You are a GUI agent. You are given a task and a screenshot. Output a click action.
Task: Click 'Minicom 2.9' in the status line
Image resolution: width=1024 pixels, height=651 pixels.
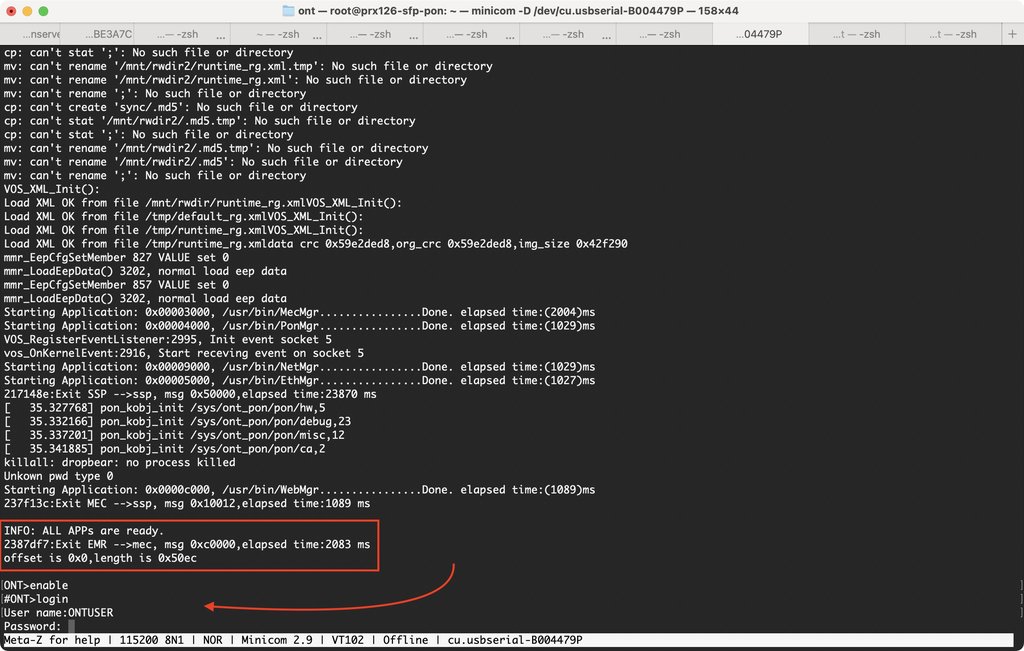(277, 640)
